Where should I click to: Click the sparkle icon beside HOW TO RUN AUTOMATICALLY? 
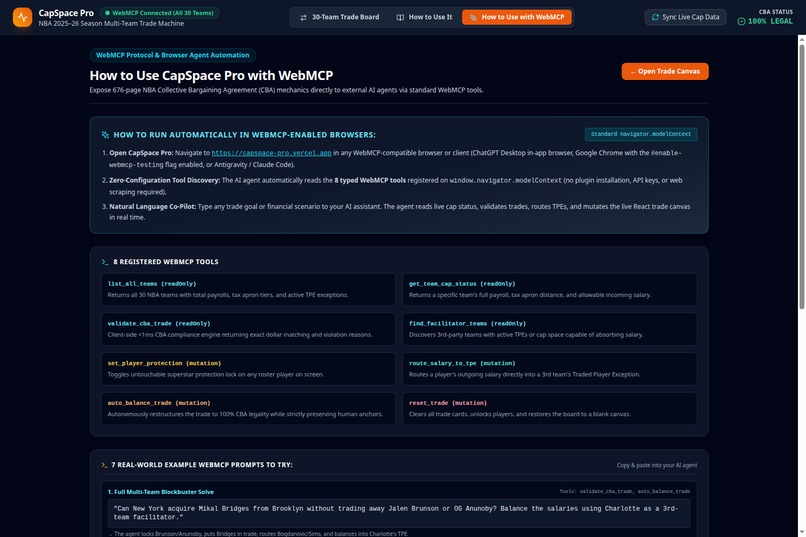105,135
